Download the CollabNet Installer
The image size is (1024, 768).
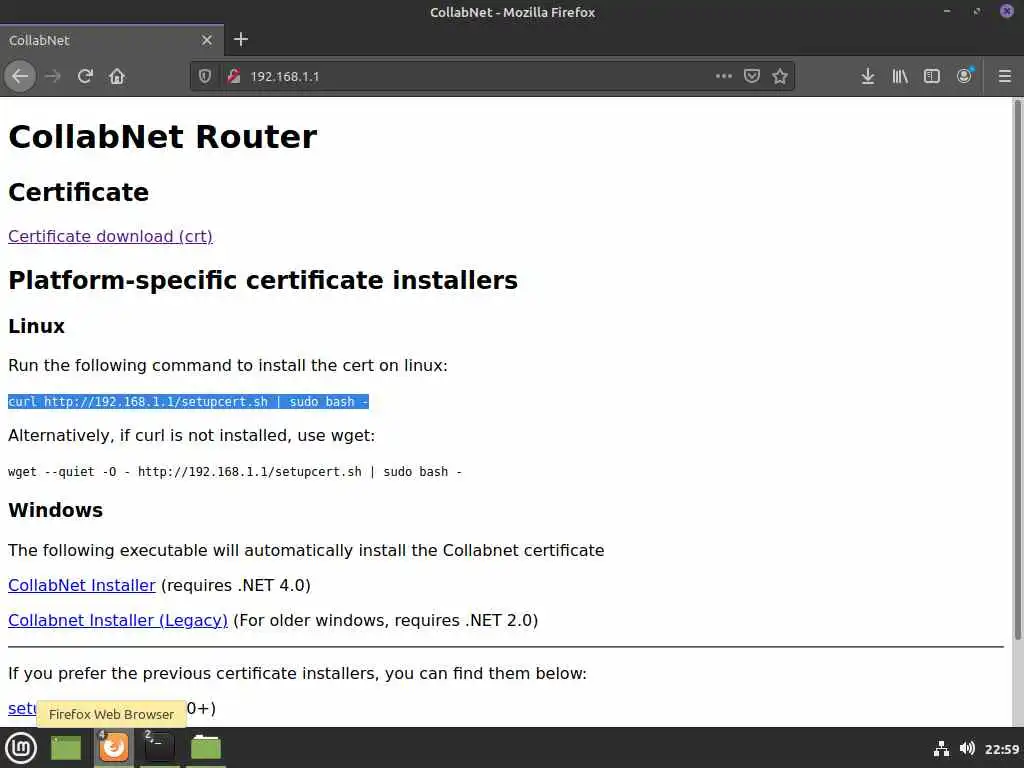(82, 585)
